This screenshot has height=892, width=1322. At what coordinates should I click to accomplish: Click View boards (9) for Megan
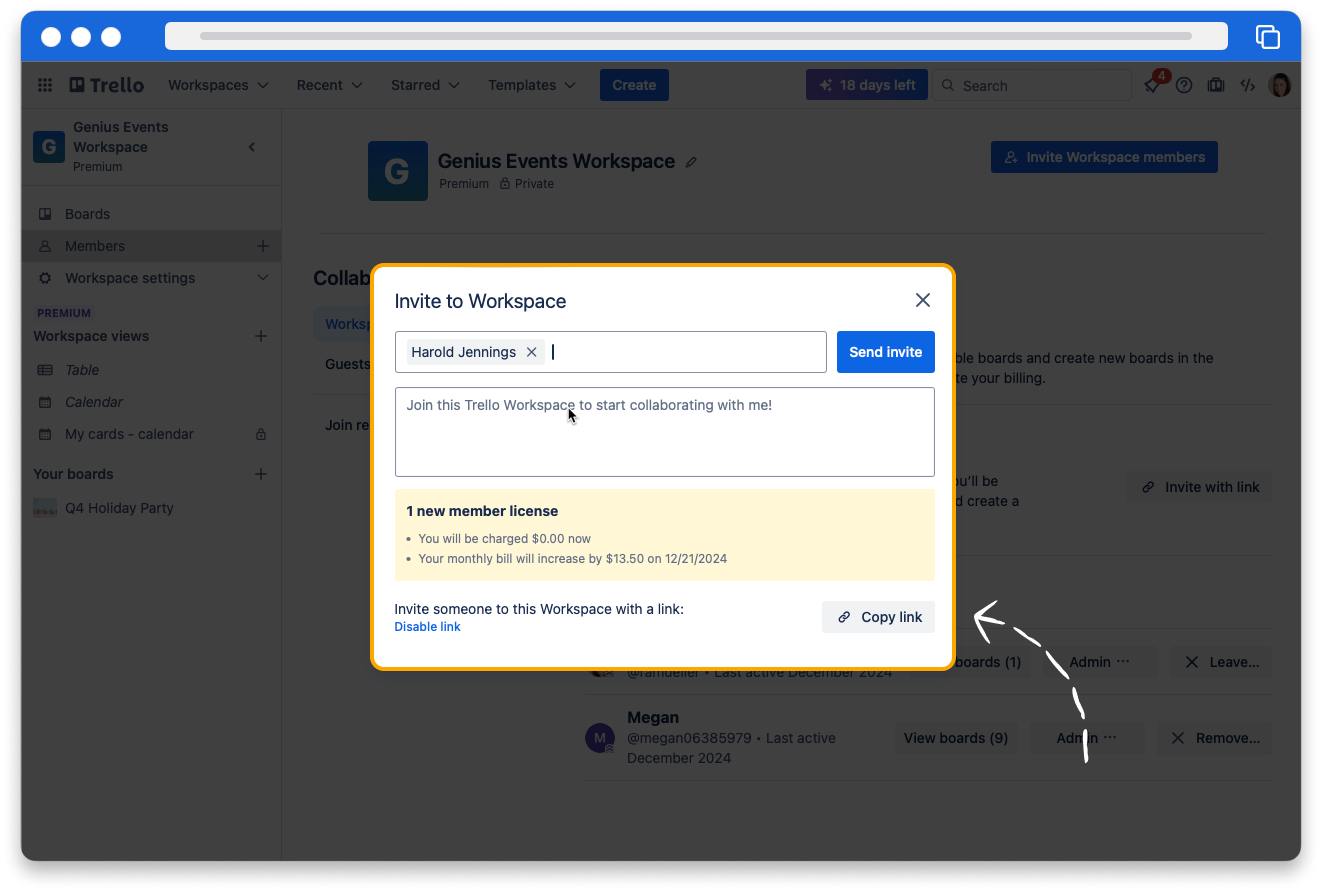(956, 738)
